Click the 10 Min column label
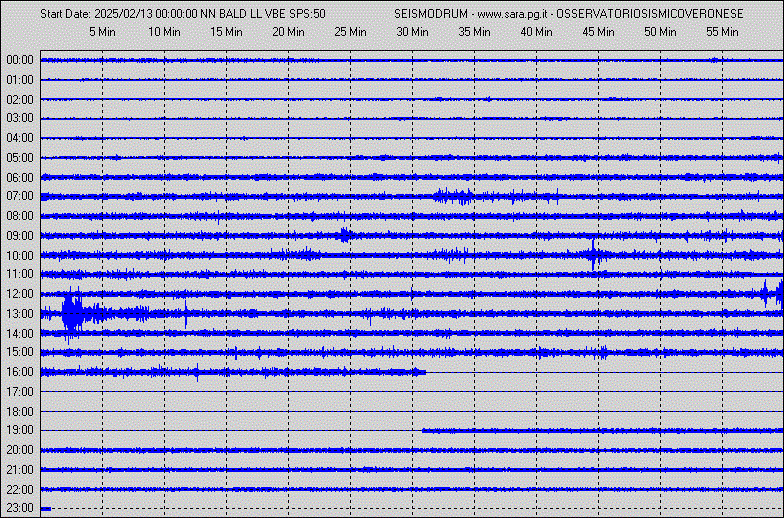This screenshot has height=518, width=784. tap(164, 32)
